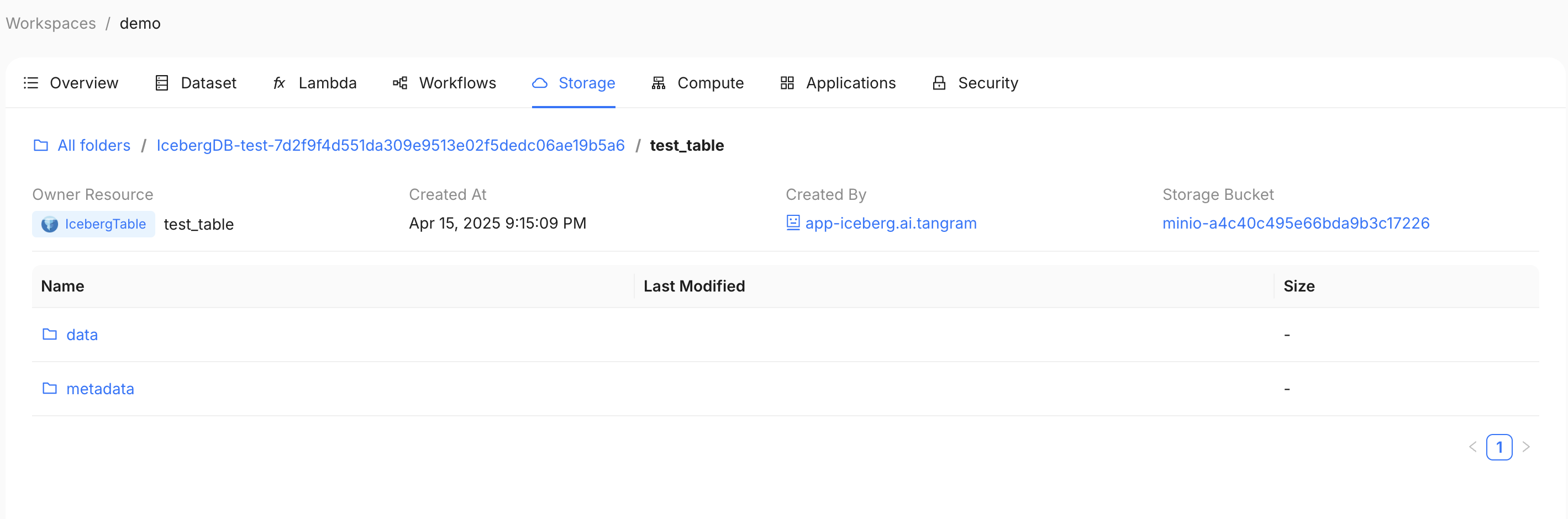Go to previous page with left chevron
1568x519 pixels.
tap(1472, 447)
